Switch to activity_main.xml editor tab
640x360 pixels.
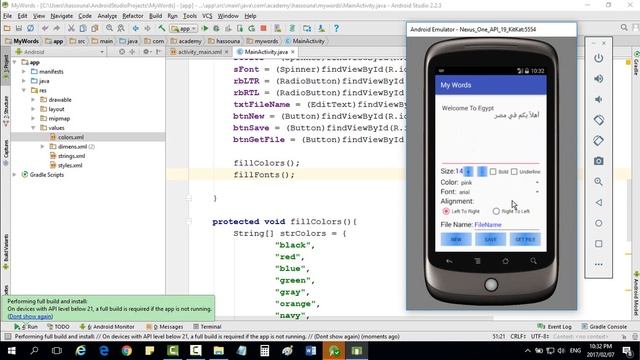tap(199, 52)
